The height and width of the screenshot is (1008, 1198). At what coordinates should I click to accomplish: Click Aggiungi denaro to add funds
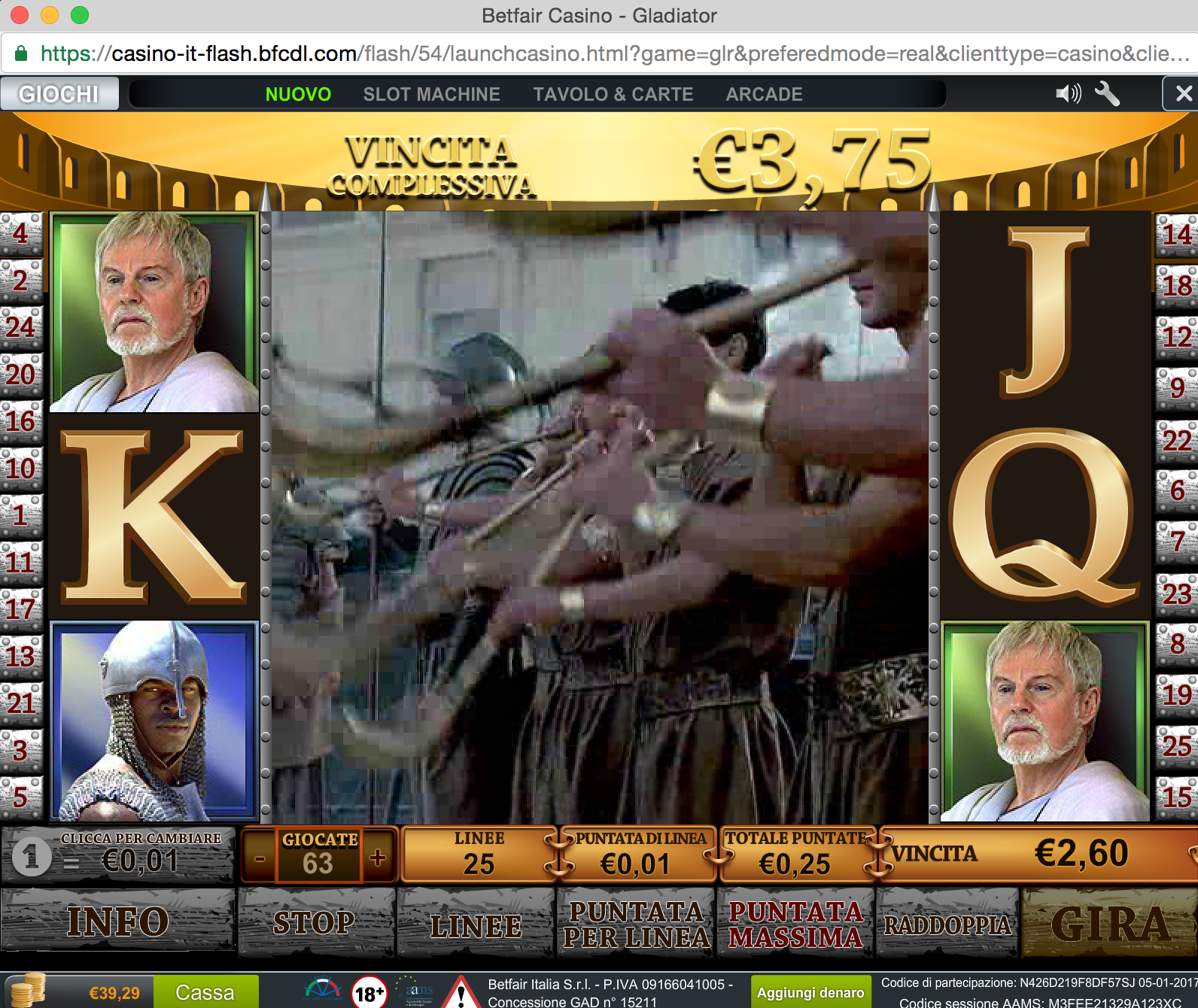(810, 992)
